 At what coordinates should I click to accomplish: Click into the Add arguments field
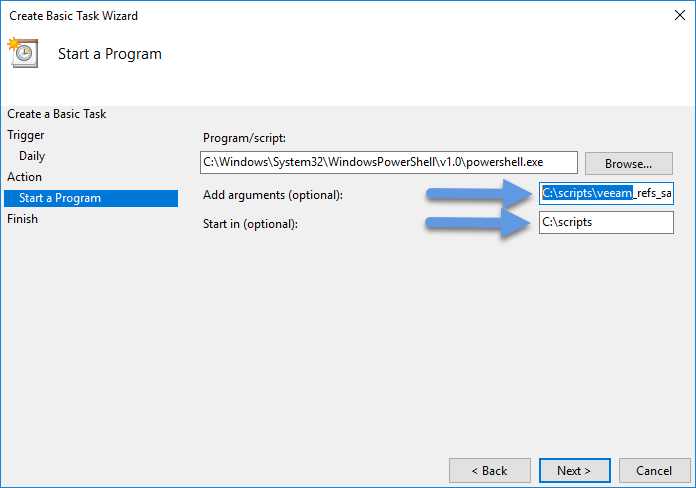point(606,194)
